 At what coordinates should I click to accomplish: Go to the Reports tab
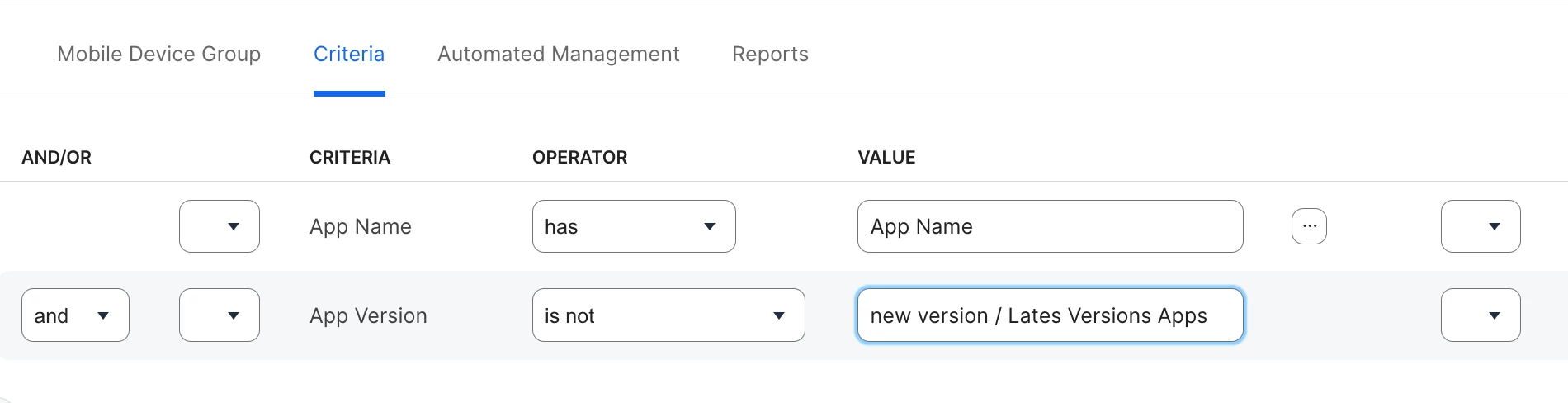coord(770,54)
